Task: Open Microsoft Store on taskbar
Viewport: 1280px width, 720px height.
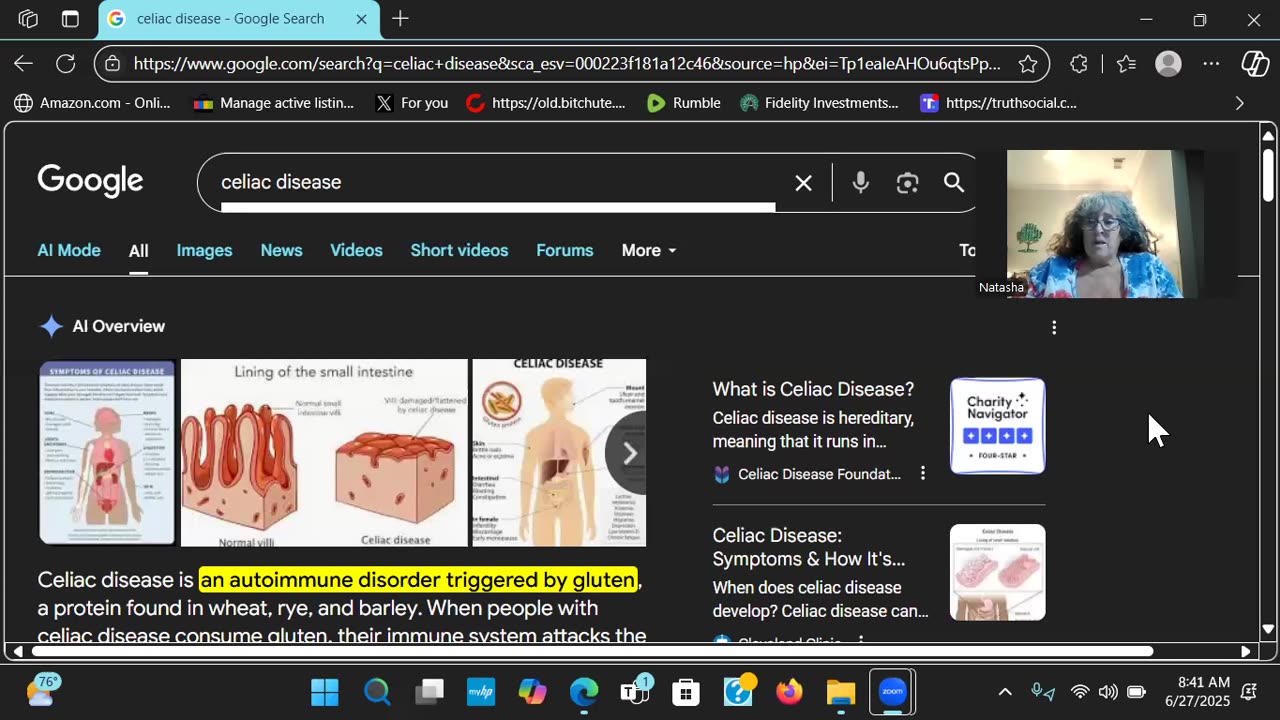Action: coord(686,692)
